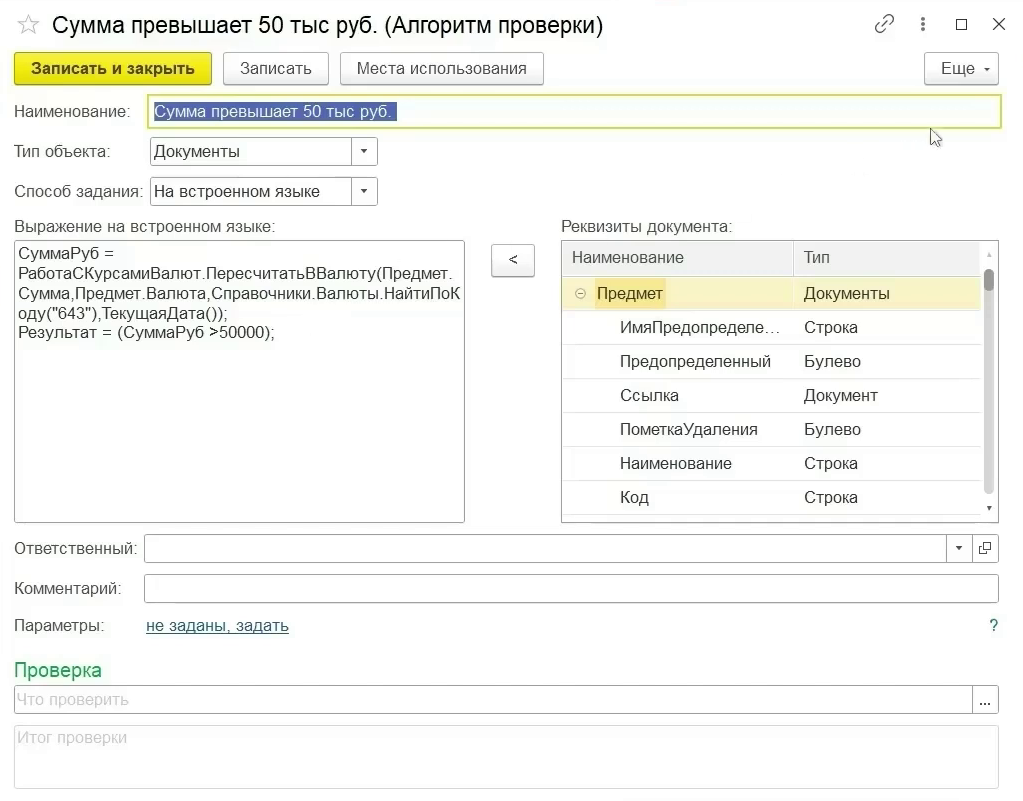Click the open icon beside Ответственный field

(x=985, y=548)
